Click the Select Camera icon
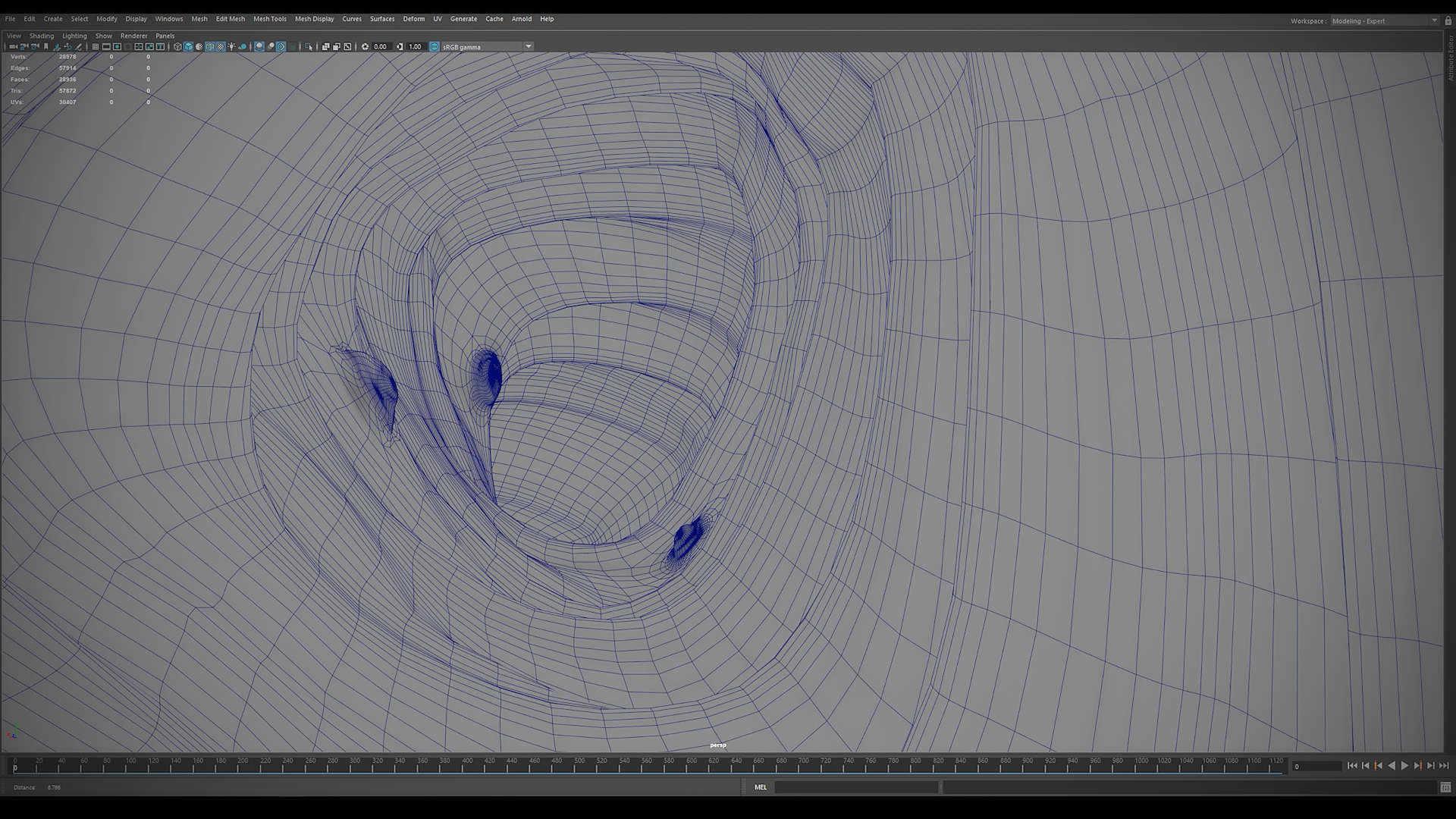This screenshot has height=819, width=1456. point(13,46)
